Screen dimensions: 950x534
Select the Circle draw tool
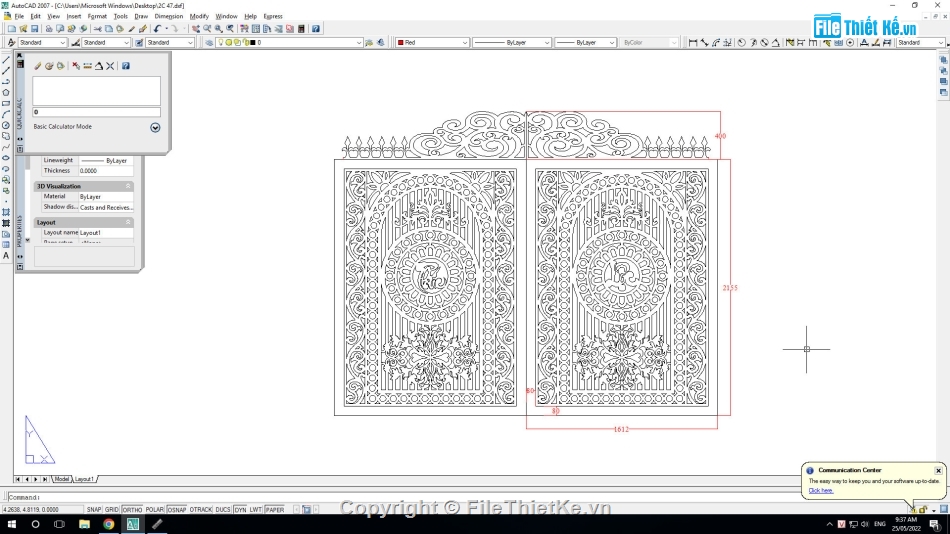click(x=6, y=125)
